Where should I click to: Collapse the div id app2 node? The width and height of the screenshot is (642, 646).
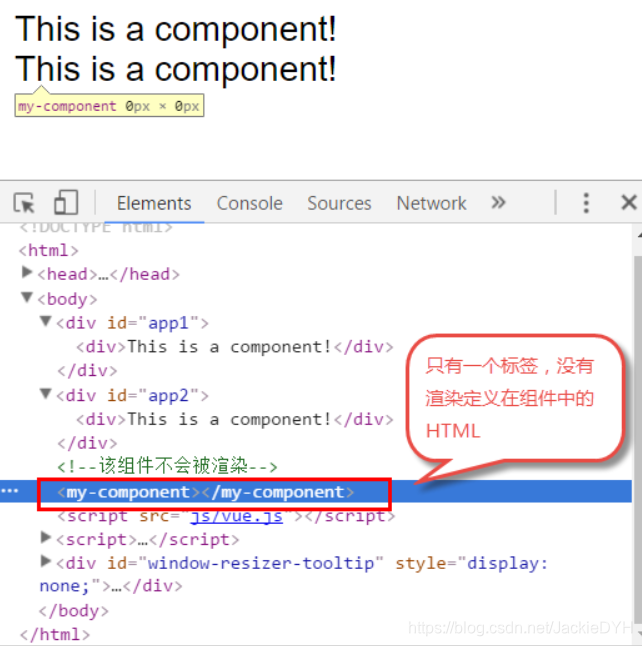coord(45,393)
